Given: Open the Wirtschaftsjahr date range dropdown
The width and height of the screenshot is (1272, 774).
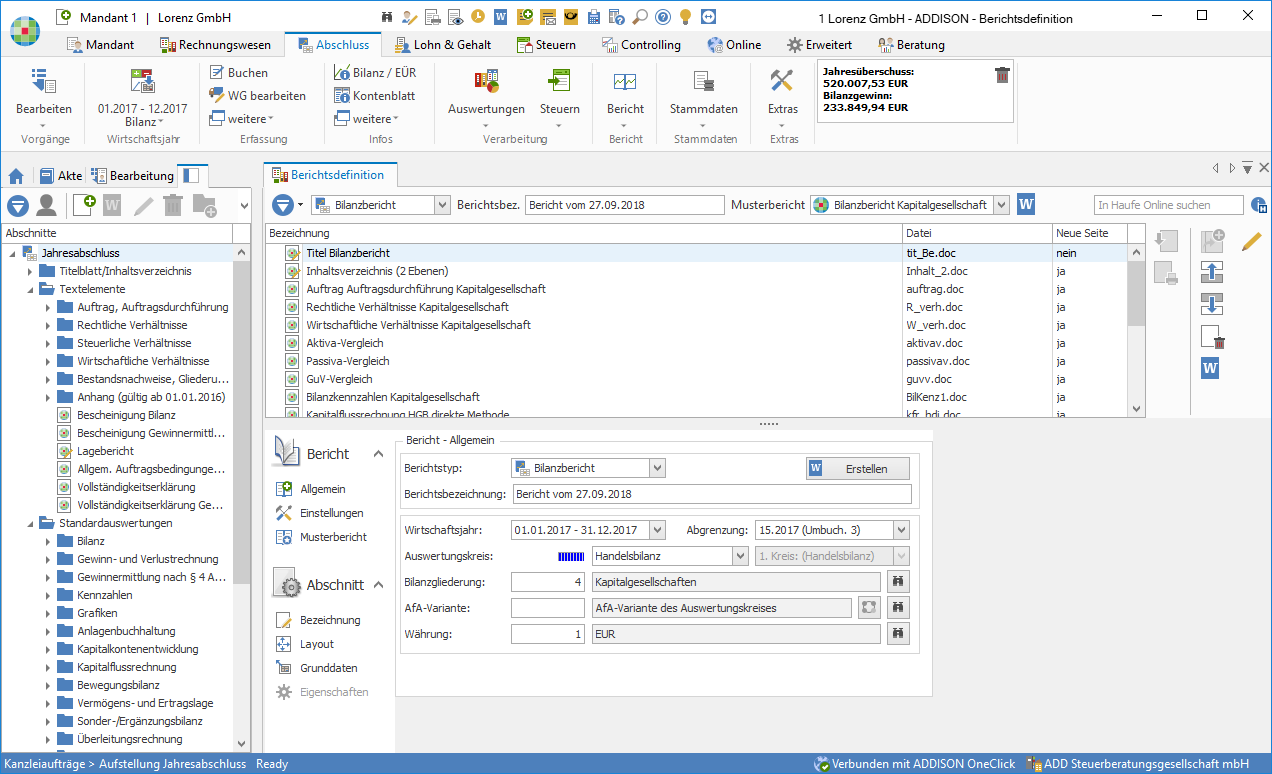Looking at the screenshot, I should 657,530.
